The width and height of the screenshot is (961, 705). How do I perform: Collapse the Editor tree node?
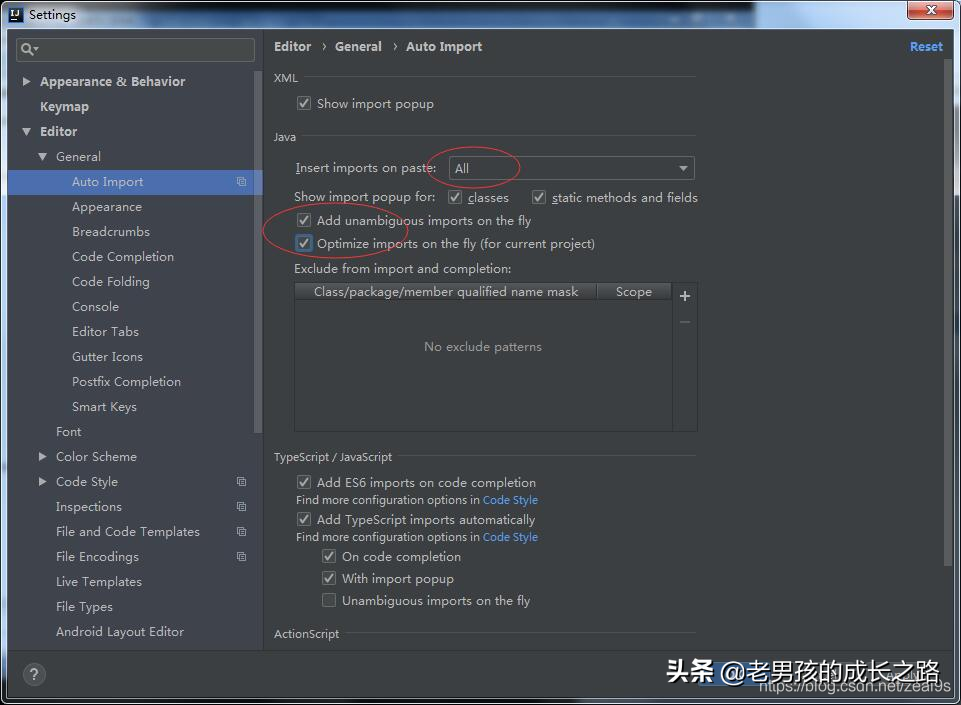[26, 131]
